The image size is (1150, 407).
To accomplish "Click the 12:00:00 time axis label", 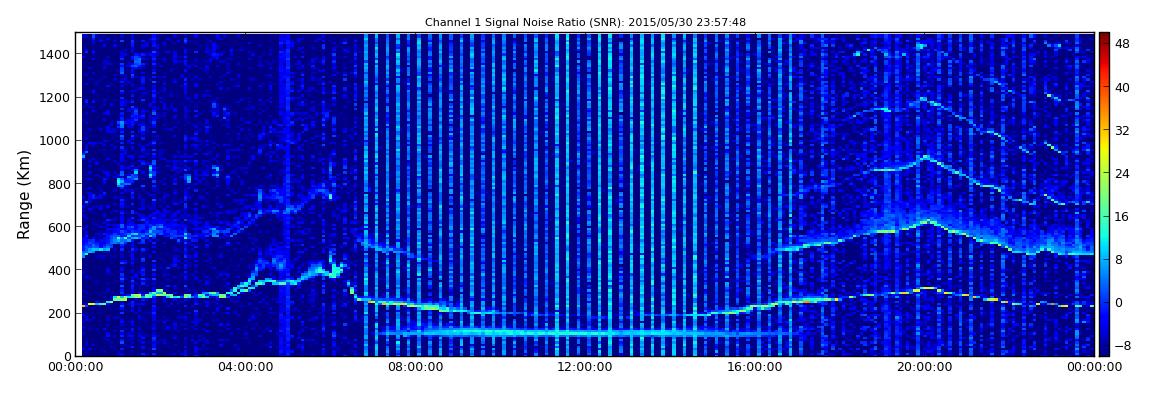I will point(586,367).
